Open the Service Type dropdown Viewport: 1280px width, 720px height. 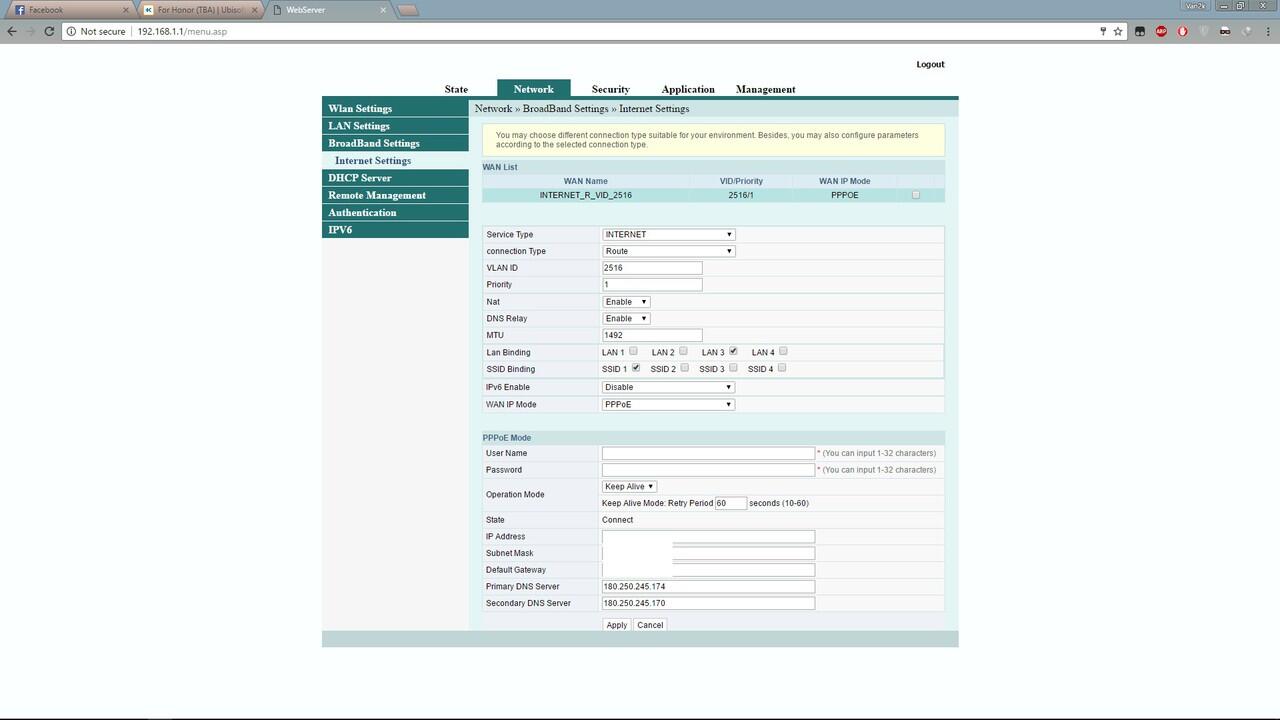(667, 234)
